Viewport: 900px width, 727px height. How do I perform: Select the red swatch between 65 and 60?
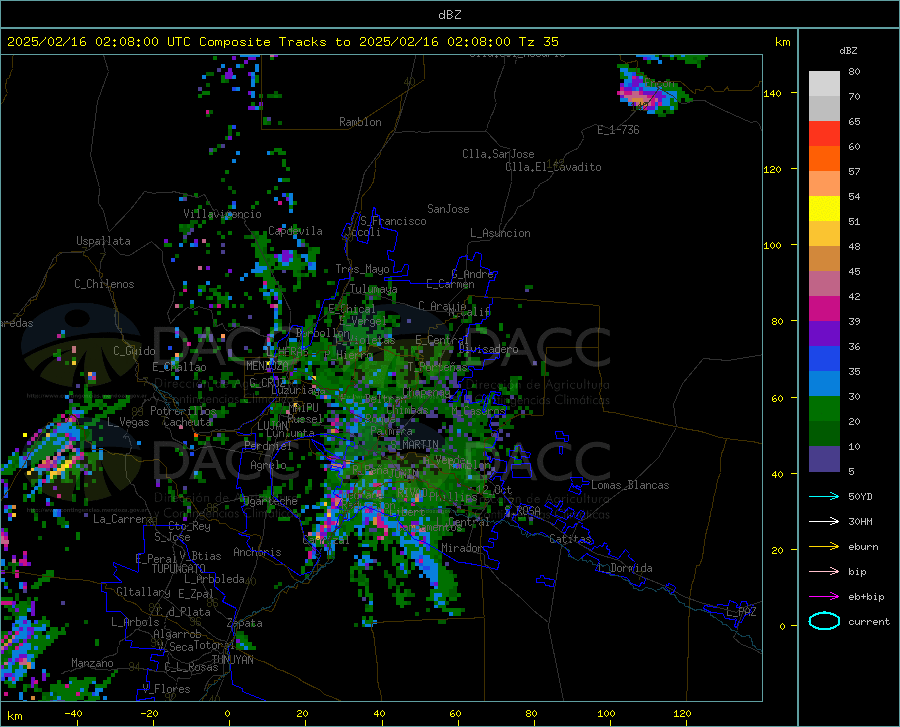pyautogui.click(x=824, y=134)
